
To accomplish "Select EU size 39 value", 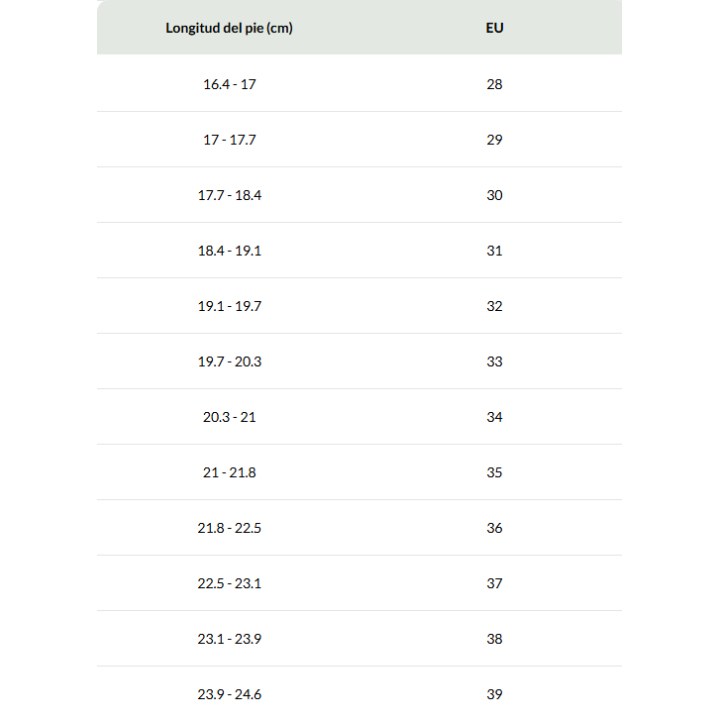I will [x=495, y=694].
